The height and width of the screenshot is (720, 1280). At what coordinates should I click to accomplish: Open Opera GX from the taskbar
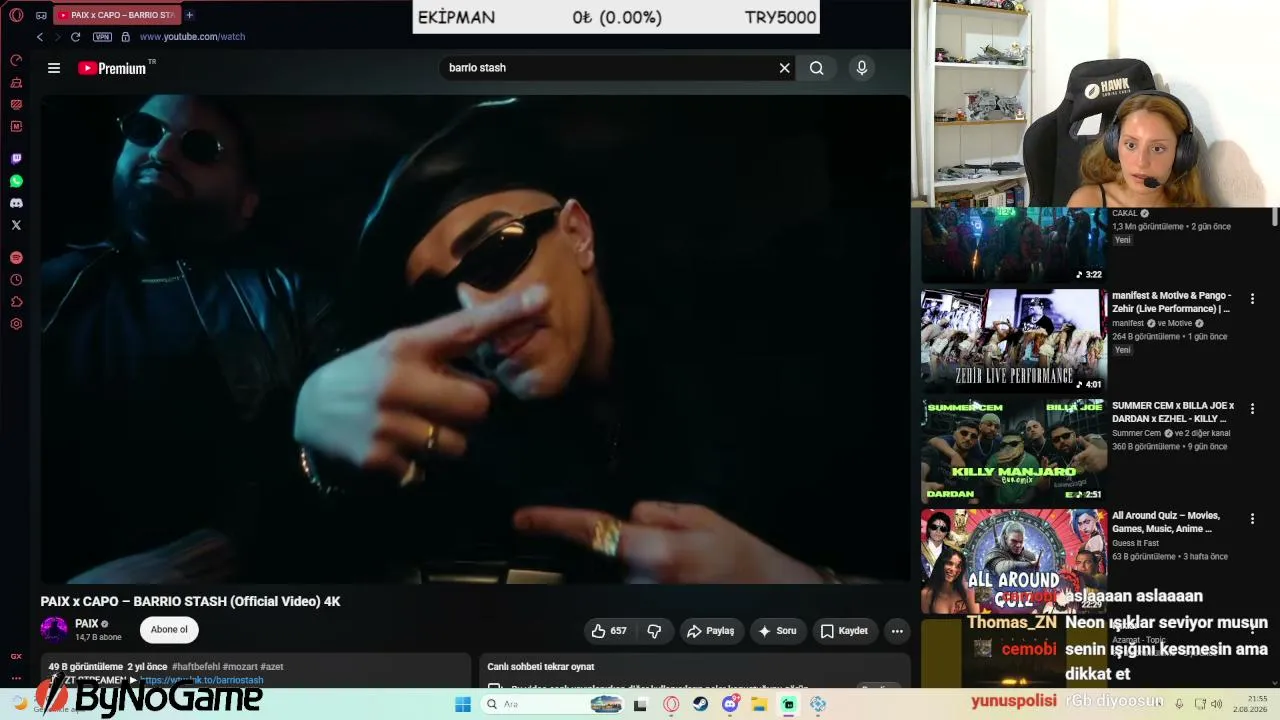(x=671, y=704)
